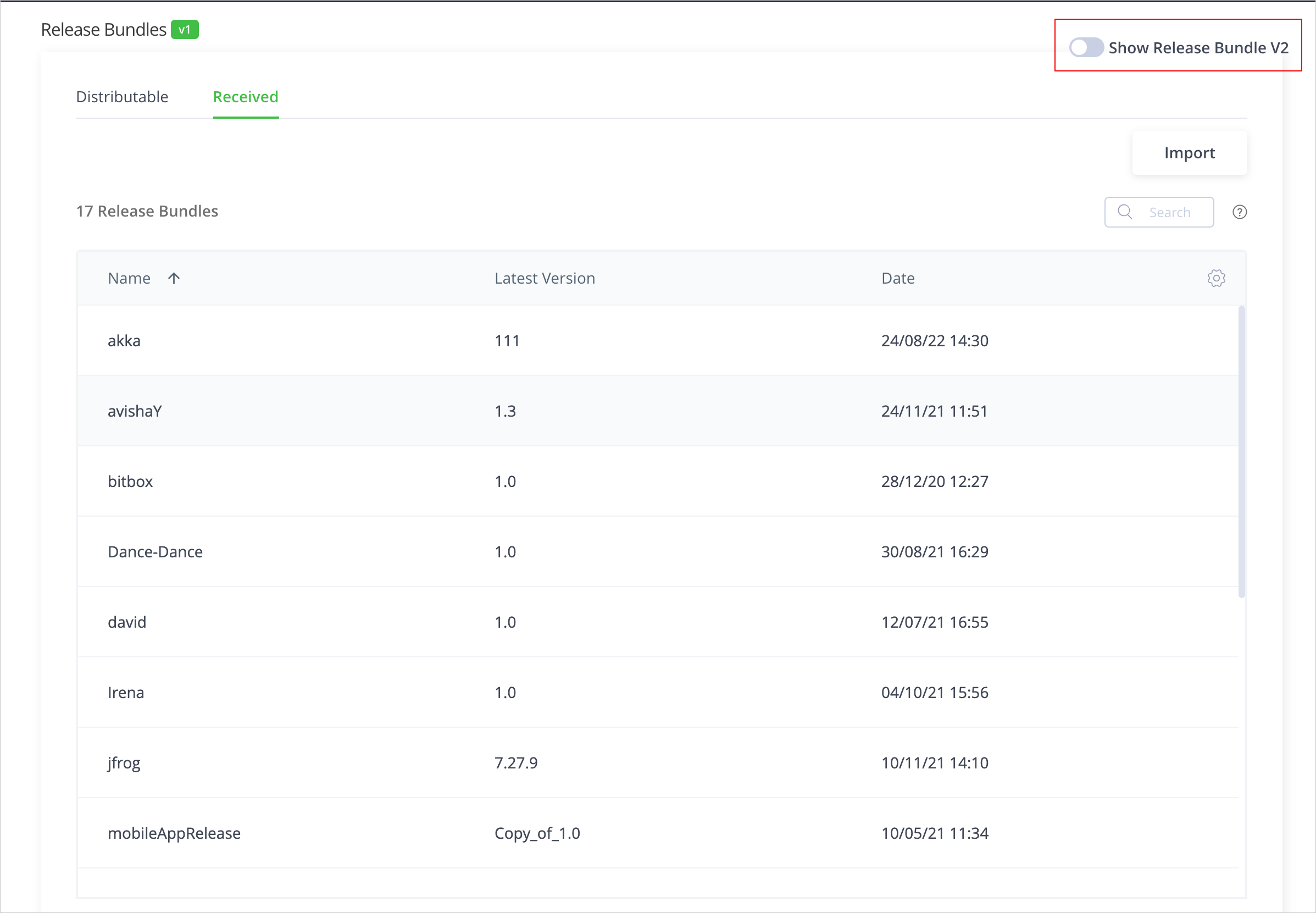
Task: Sort by Latest Version column header
Action: 545,278
